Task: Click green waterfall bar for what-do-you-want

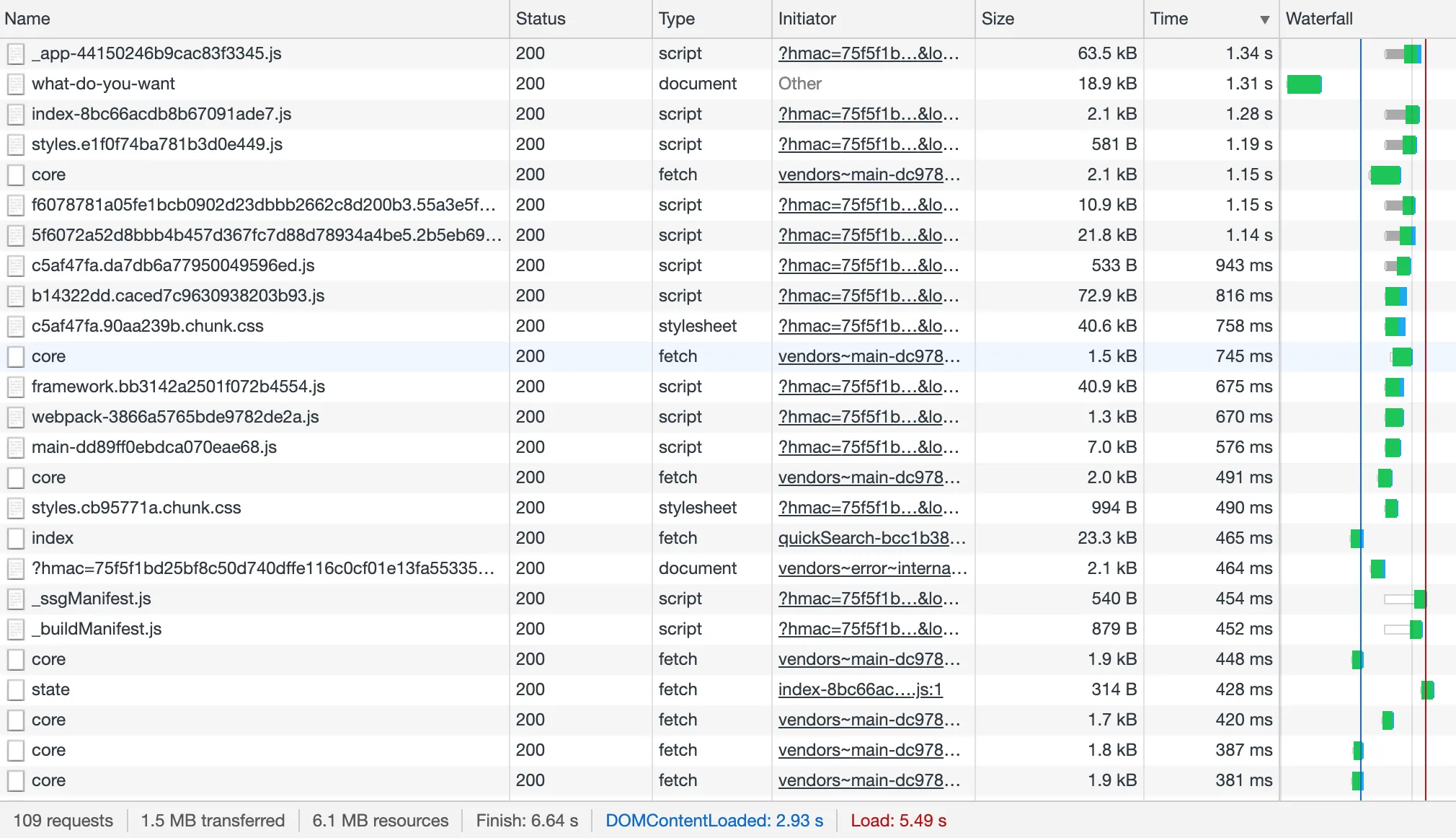Action: tap(1304, 84)
